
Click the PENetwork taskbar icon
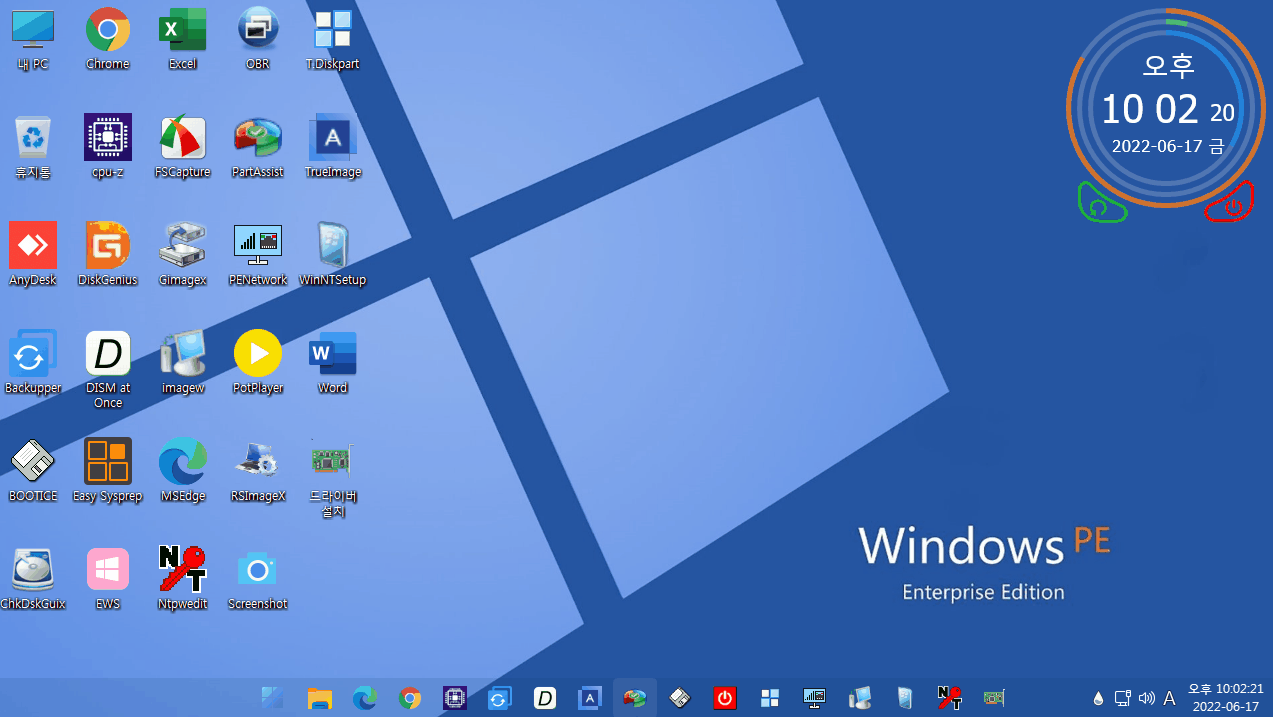pos(814,698)
